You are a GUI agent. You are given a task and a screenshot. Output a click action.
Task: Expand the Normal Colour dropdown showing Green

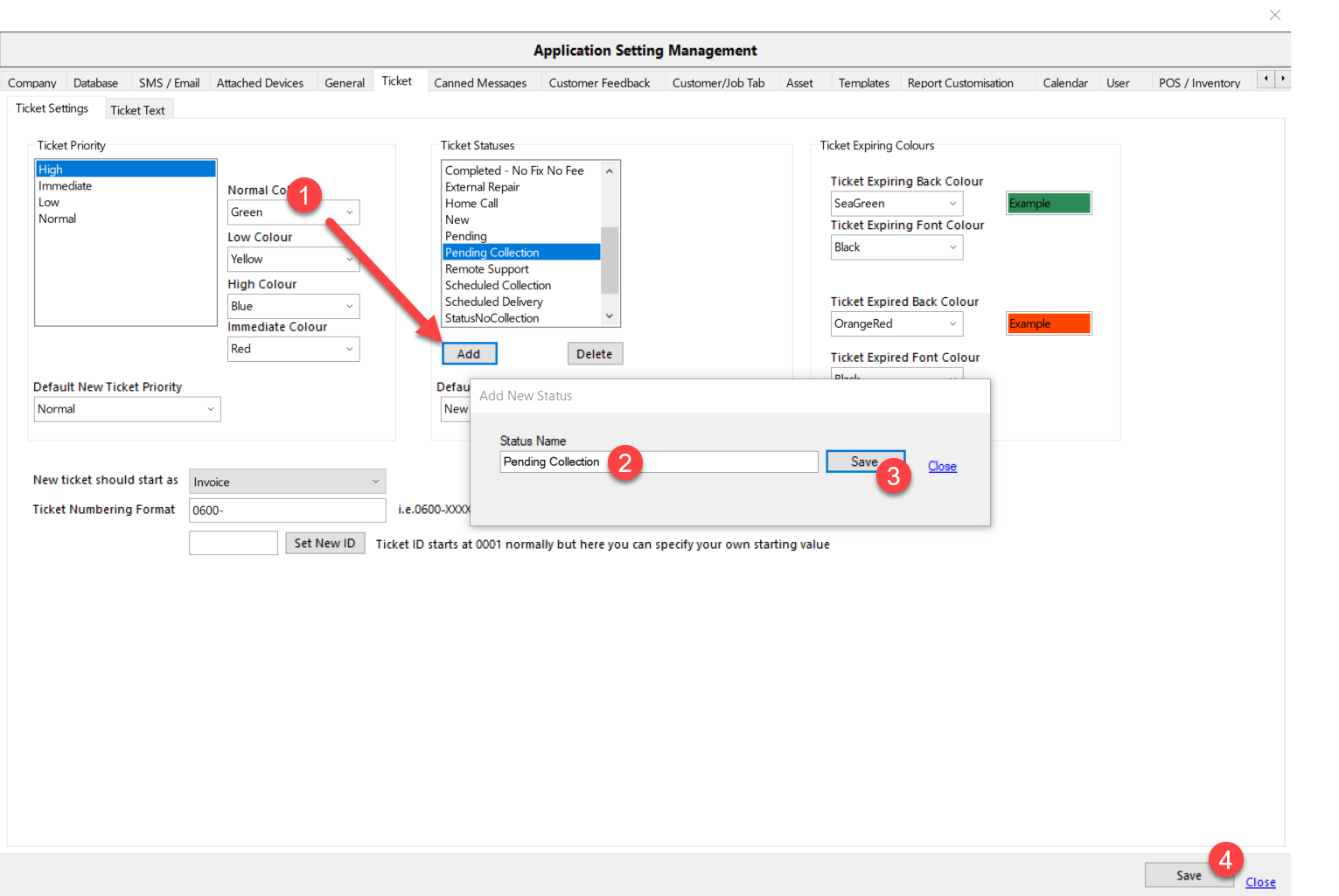coord(294,212)
